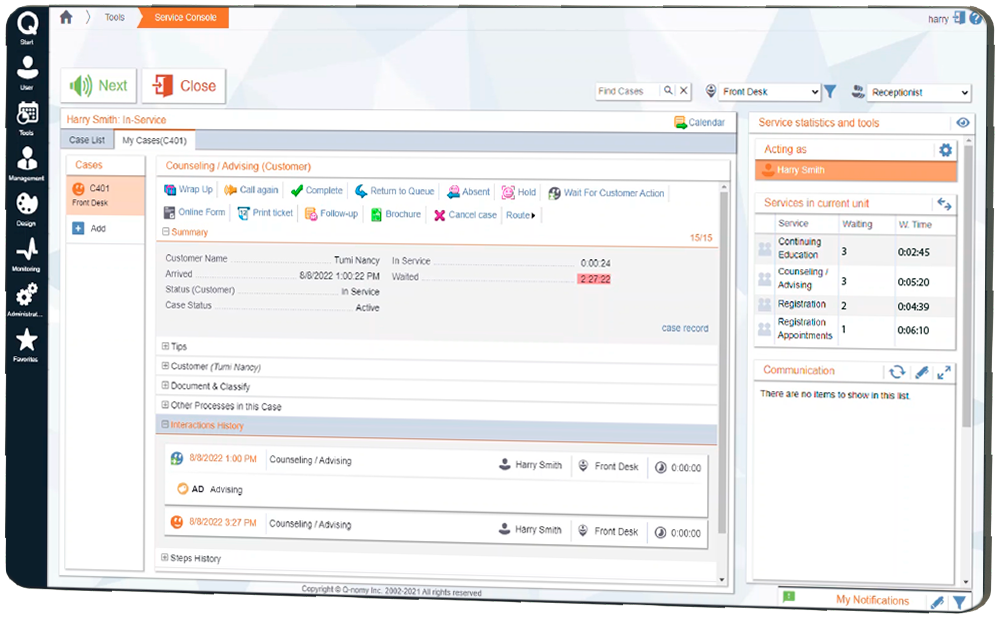
Task: Open the Brochure option
Action: [x=396, y=214]
